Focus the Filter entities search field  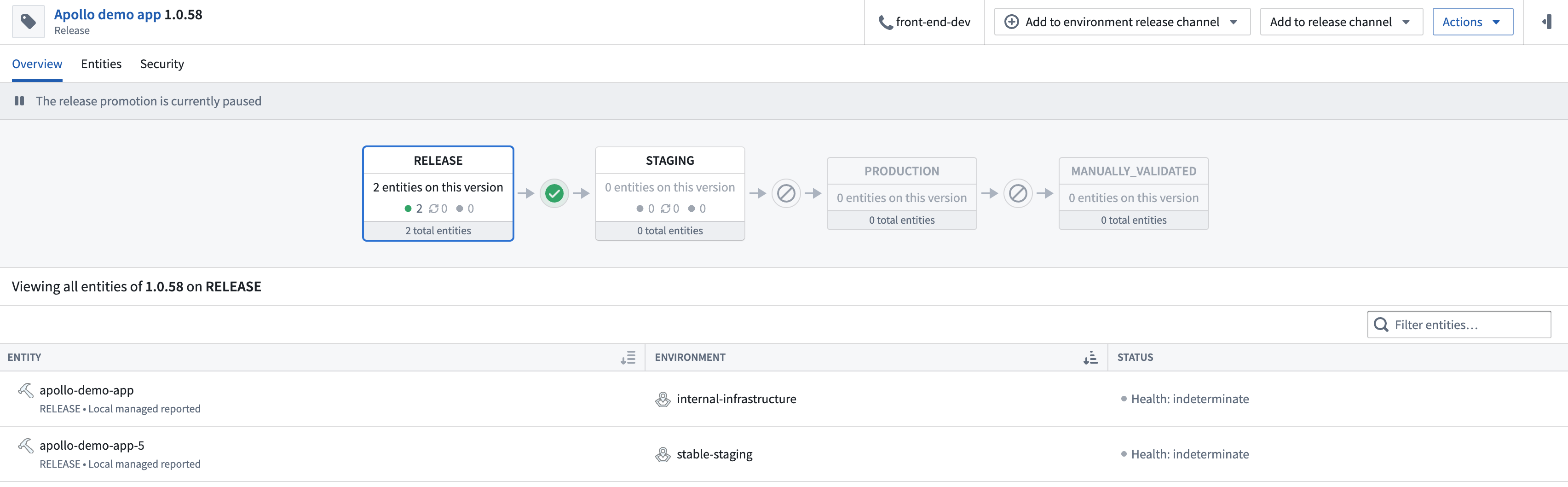1459,325
